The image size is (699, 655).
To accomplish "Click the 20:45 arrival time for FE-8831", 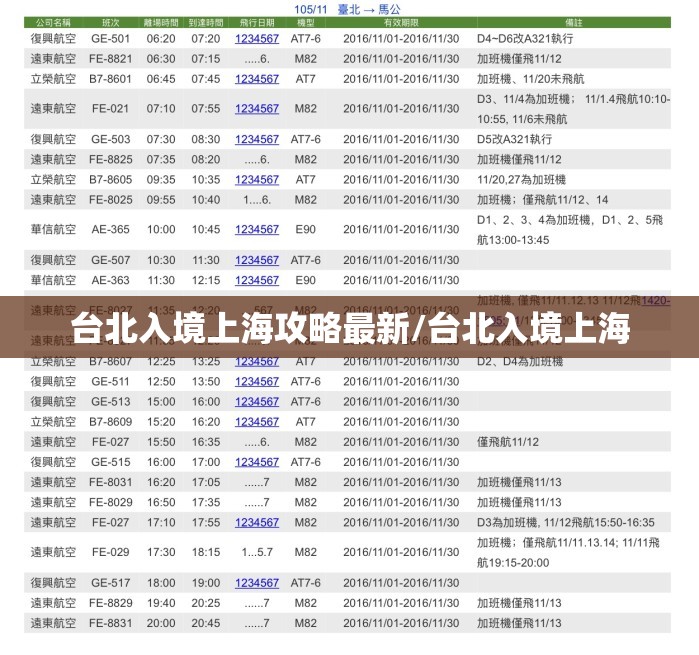I will pos(206,623).
